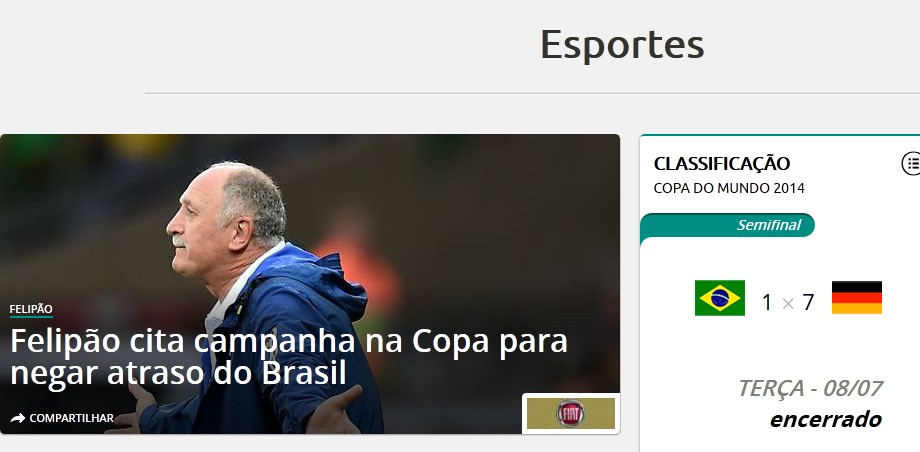
Task: Select the Brazil flag icon
Action: [719, 298]
